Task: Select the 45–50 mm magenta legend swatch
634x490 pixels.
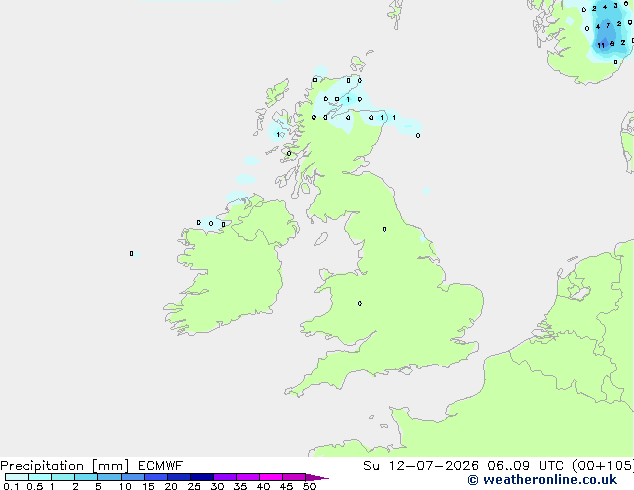Action: [294, 477]
